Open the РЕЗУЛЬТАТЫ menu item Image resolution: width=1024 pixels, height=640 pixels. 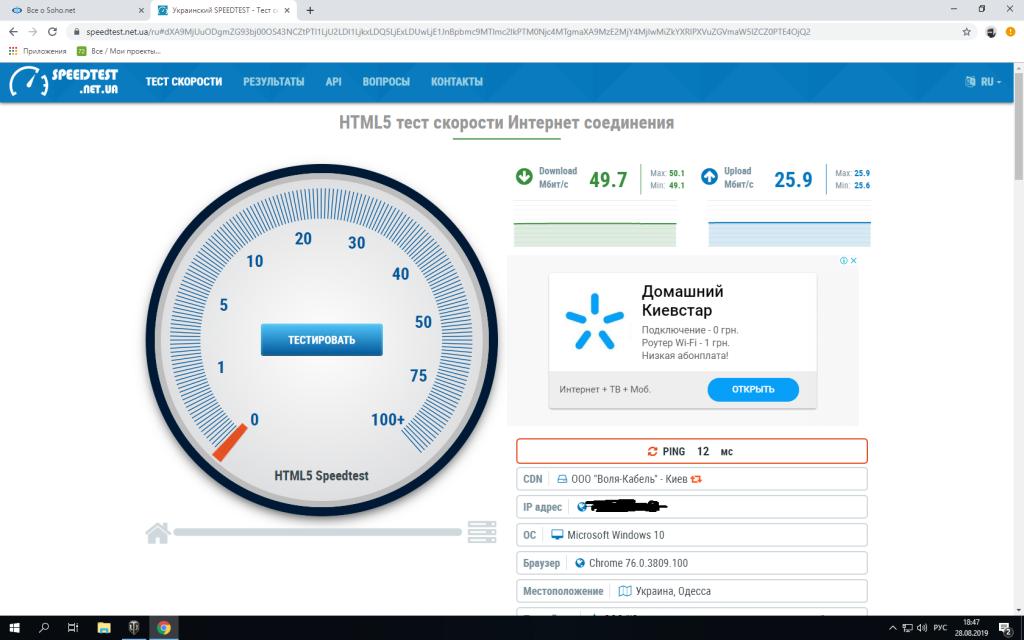273,82
